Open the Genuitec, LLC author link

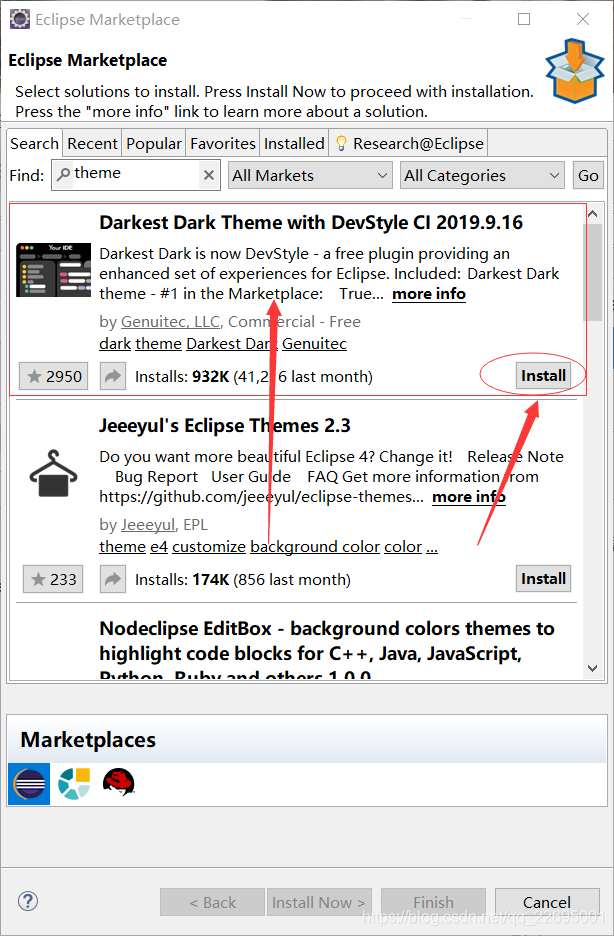tap(171, 322)
